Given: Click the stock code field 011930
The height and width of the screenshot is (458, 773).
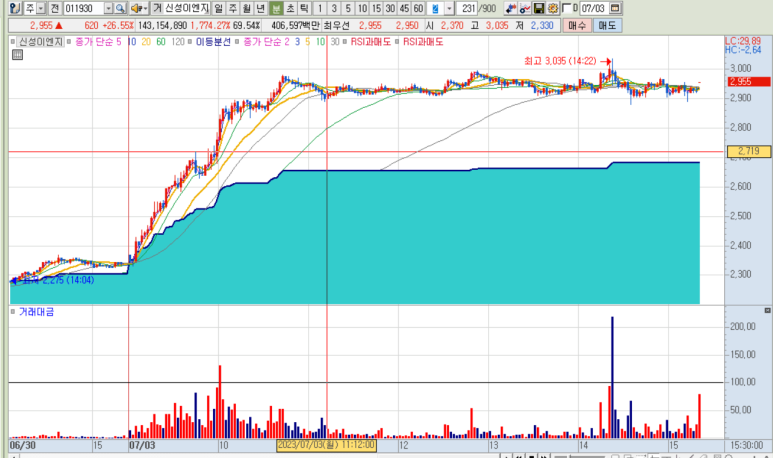Looking at the screenshot, I should [x=83, y=8].
